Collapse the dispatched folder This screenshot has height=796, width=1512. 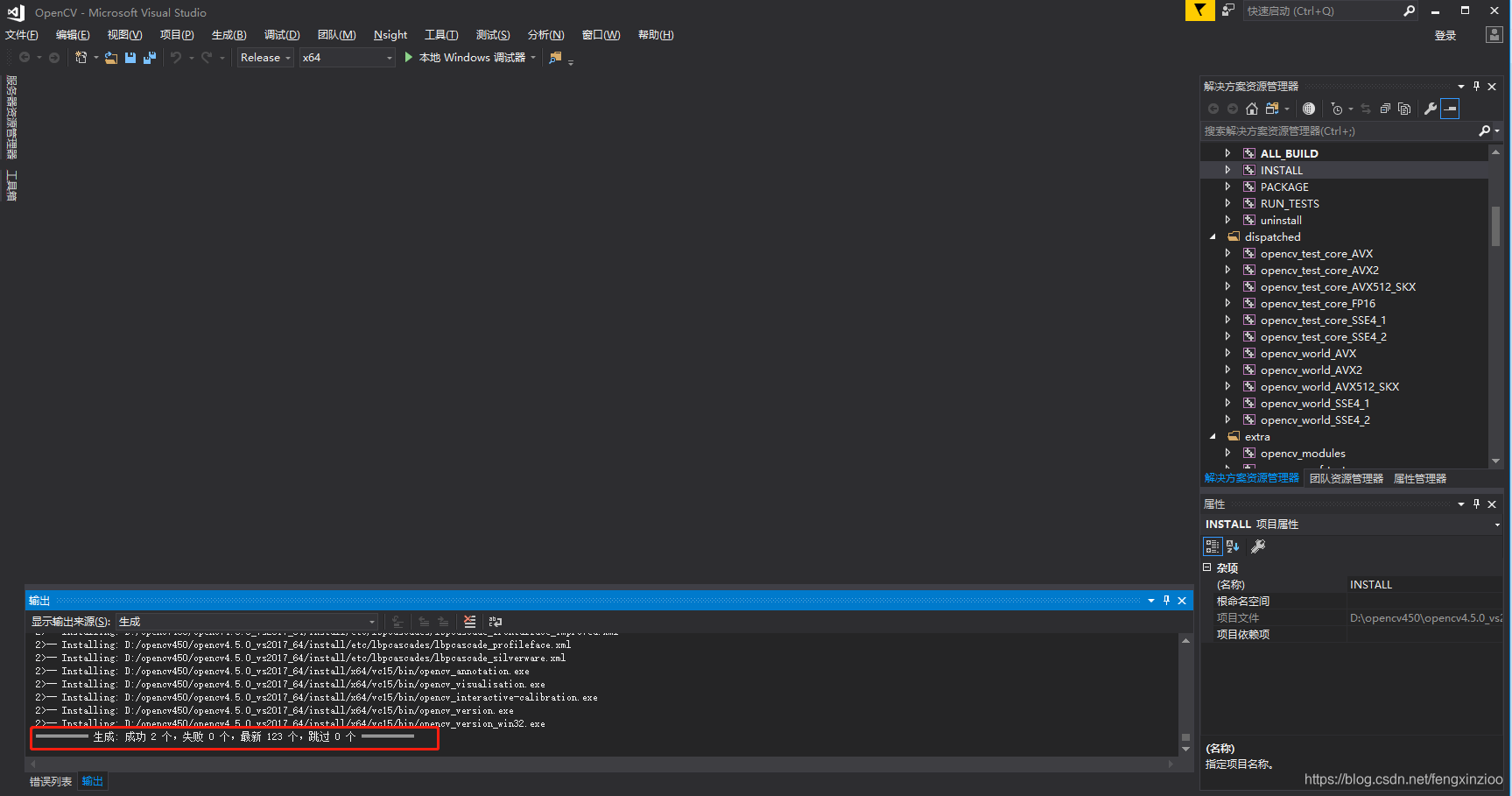pyautogui.click(x=1213, y=236)
